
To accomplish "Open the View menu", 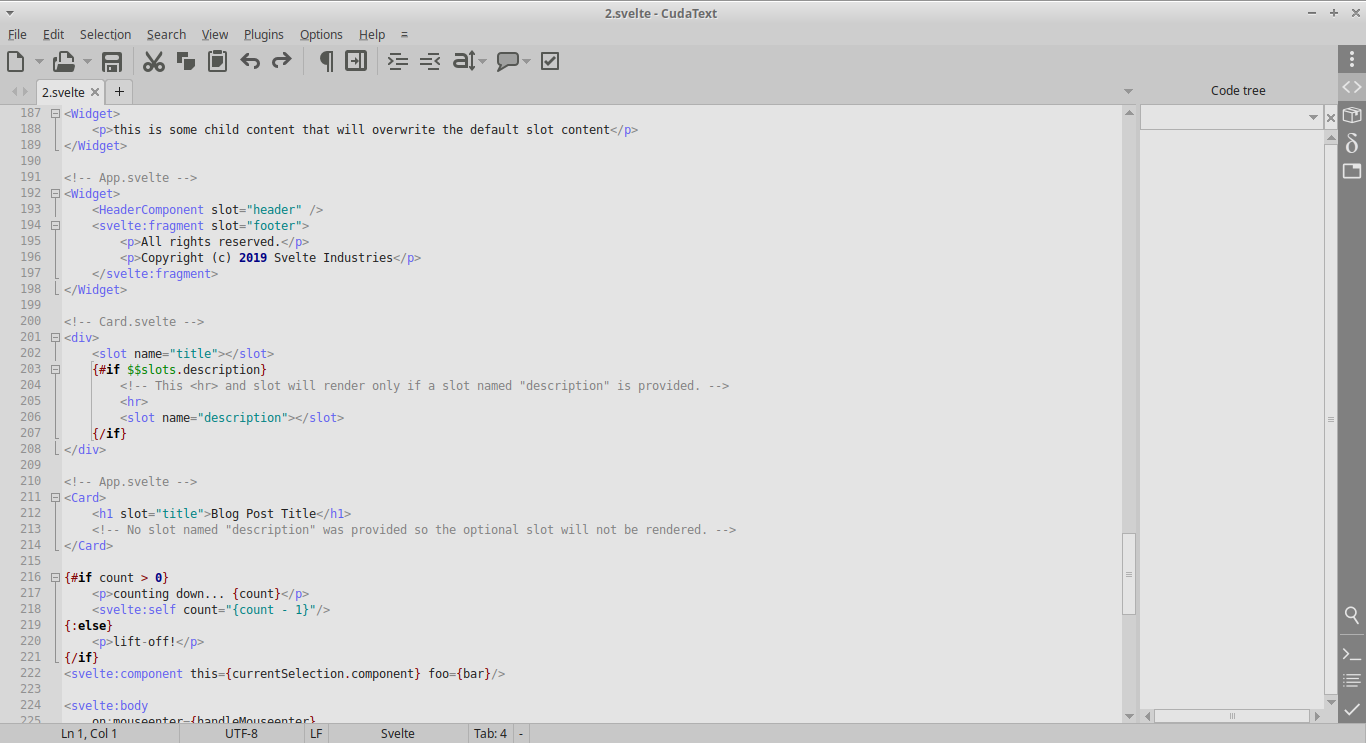I will pyautogui.click(x=215, y=34).
